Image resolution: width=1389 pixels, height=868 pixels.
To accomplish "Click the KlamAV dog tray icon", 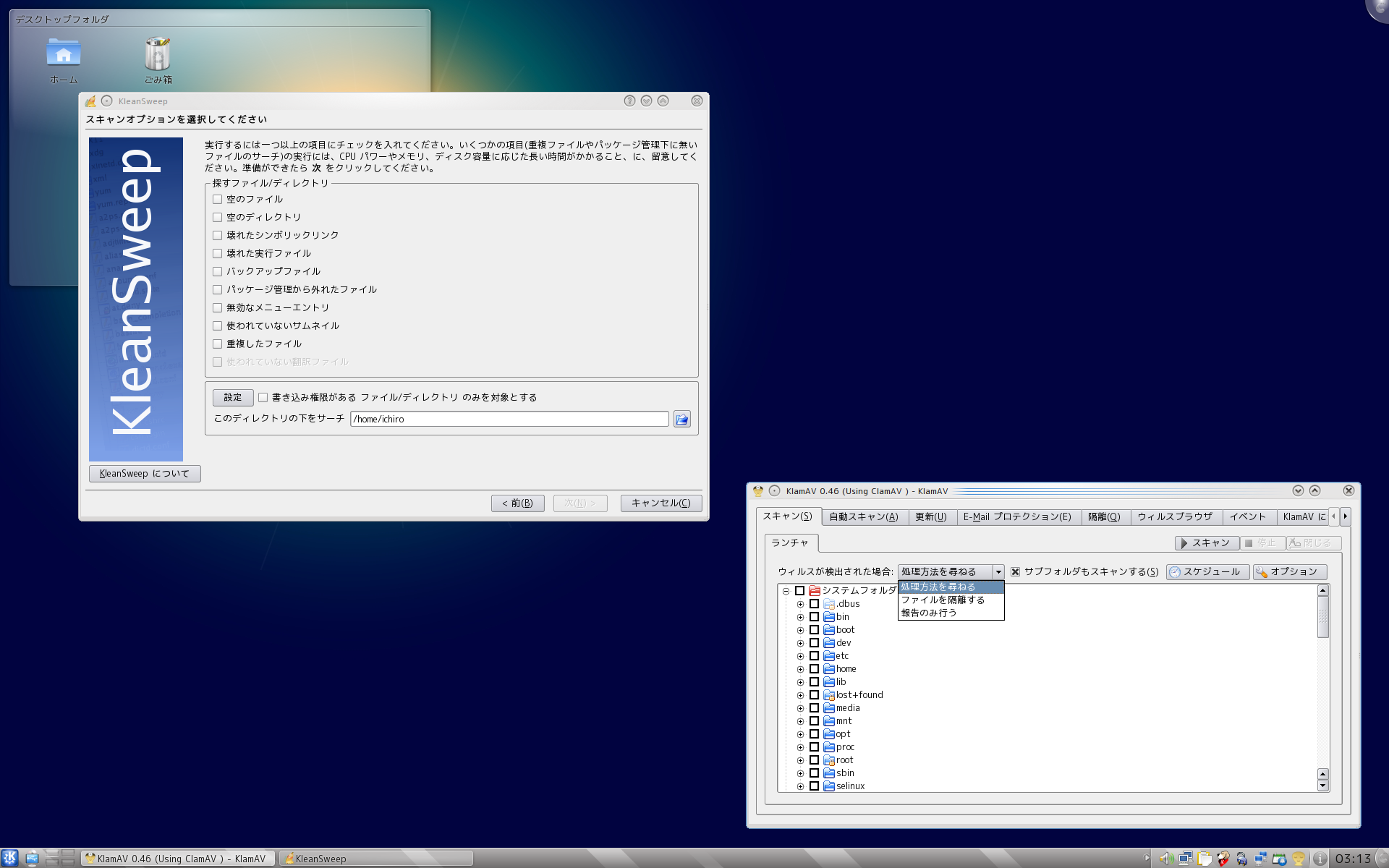I will tap(1223, 859).
